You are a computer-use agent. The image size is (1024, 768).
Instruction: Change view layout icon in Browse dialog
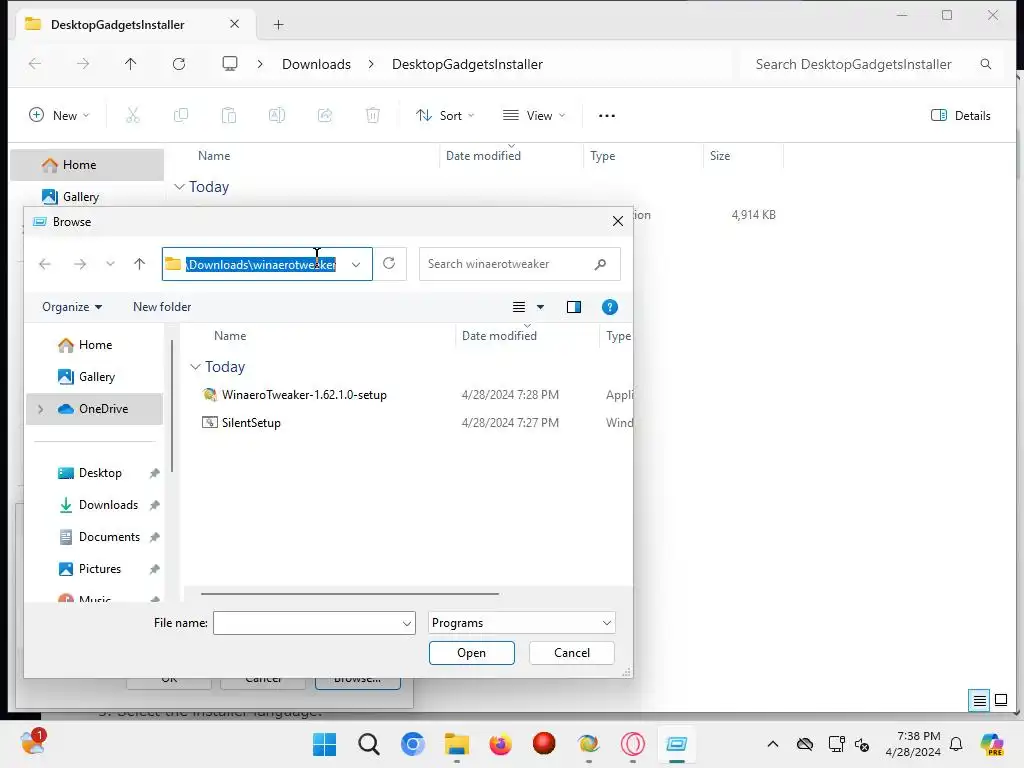(x=519, y=307)
